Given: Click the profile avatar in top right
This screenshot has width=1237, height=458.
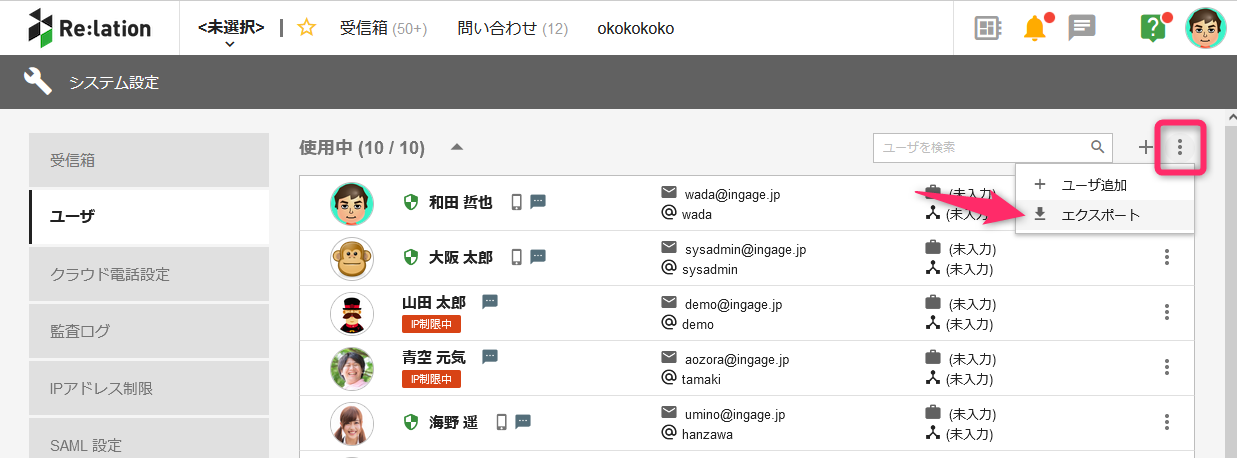Looking at the screenshot, I should tap(1205, 28).
